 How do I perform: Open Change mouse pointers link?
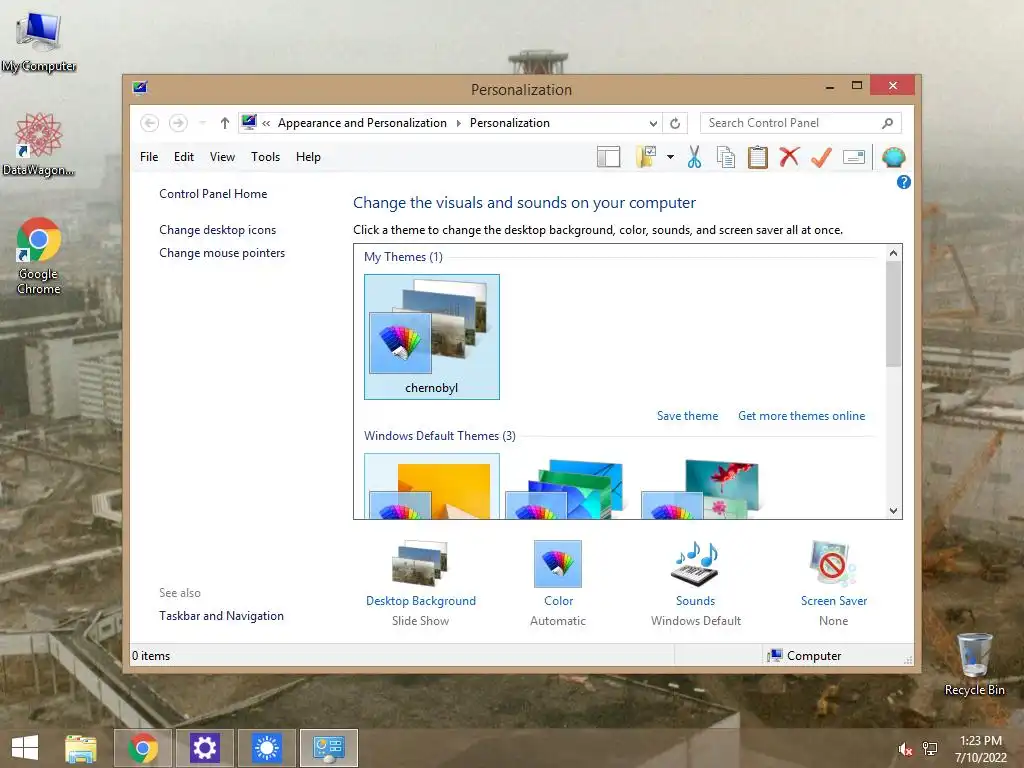click(222, 253)
